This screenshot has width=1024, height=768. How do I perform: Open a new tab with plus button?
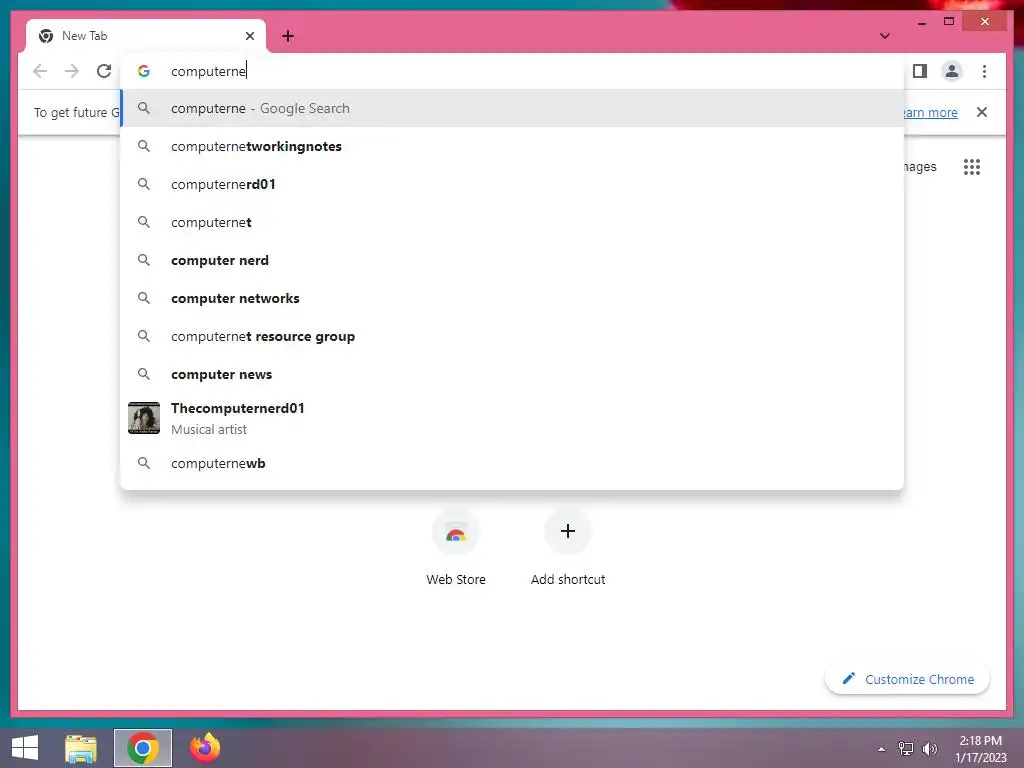(288, 36)
